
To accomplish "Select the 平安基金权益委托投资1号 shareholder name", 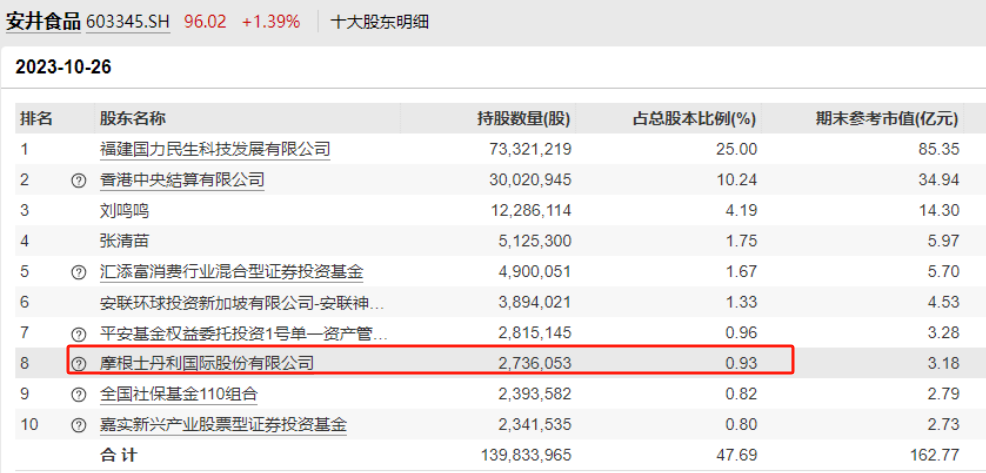I will pos(245,333).
